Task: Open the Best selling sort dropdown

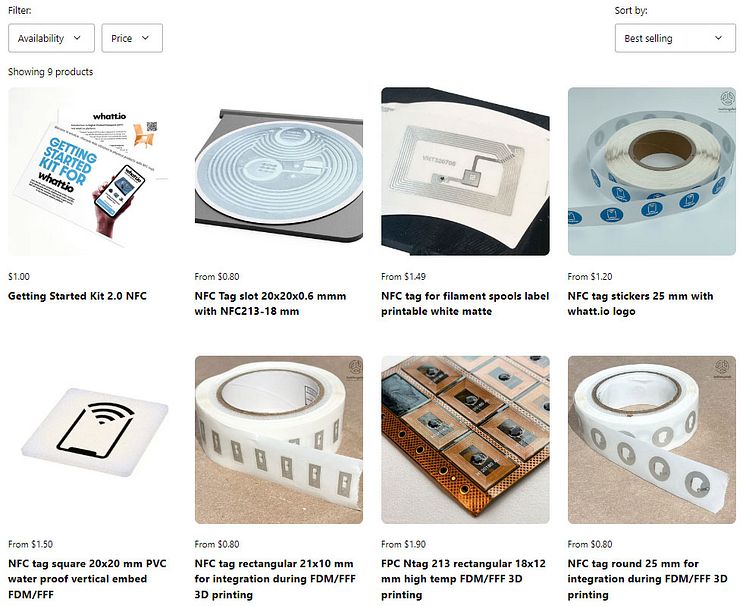Action: (x=675, y=38)
